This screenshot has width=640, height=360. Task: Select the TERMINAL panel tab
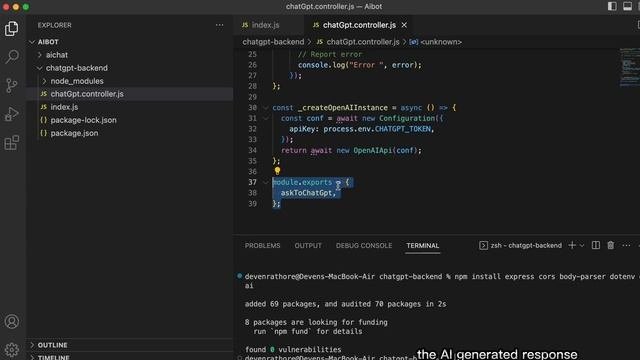tap(422, 246)
